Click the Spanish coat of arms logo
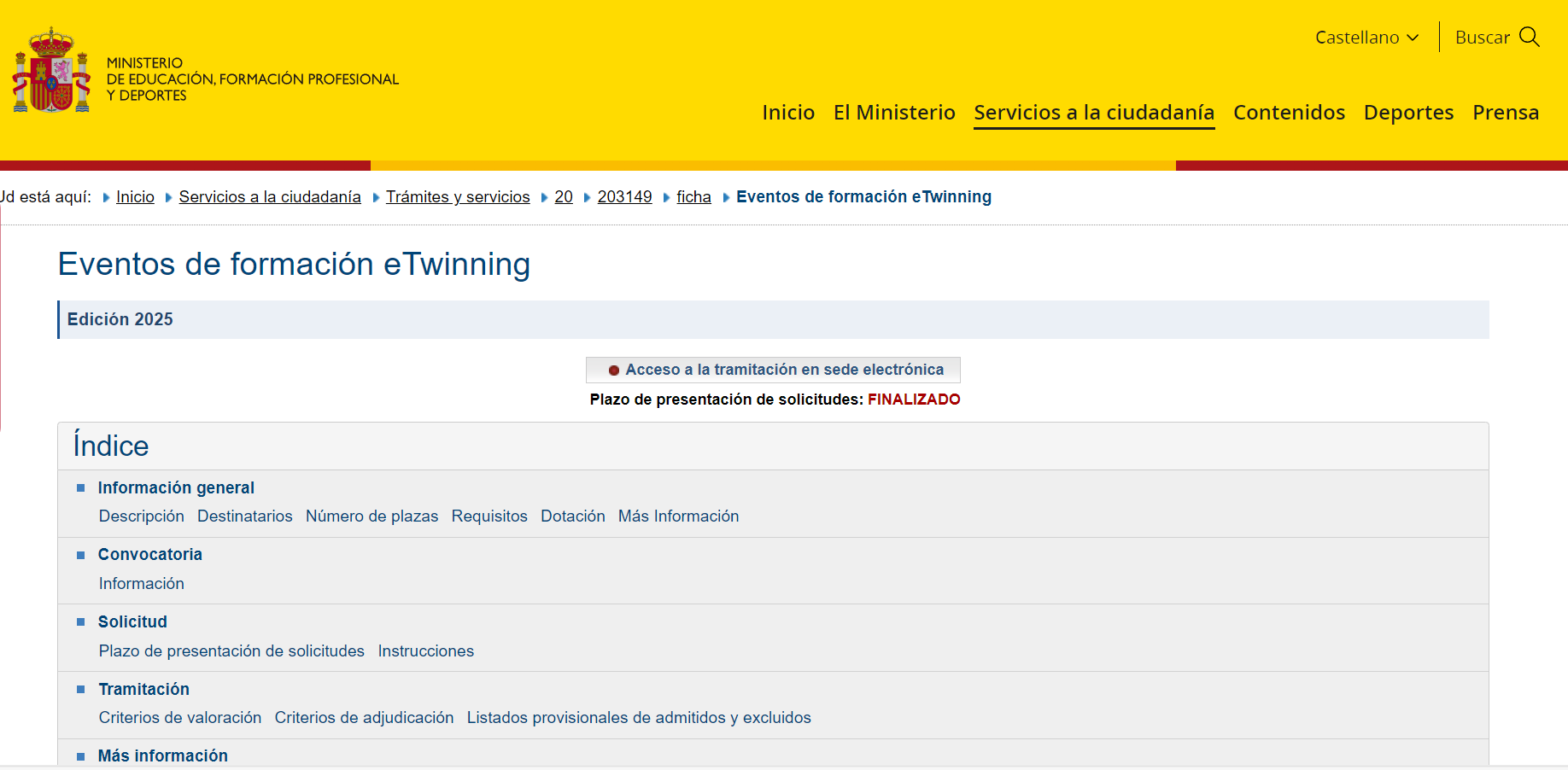 point(51,71)
